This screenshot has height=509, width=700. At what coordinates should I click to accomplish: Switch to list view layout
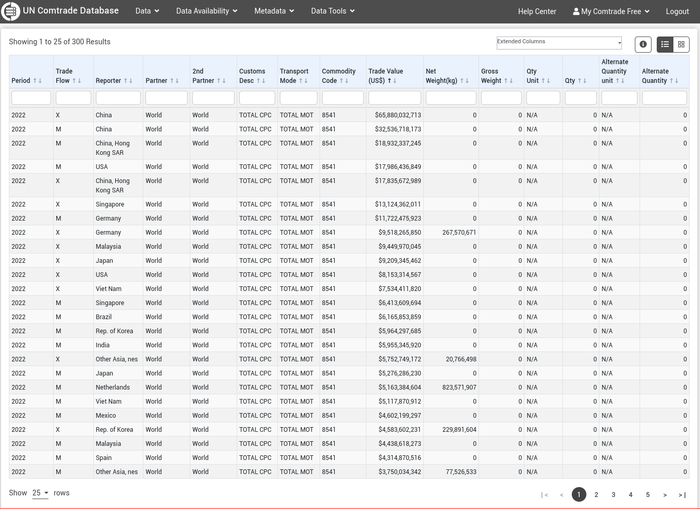(665, 44)
